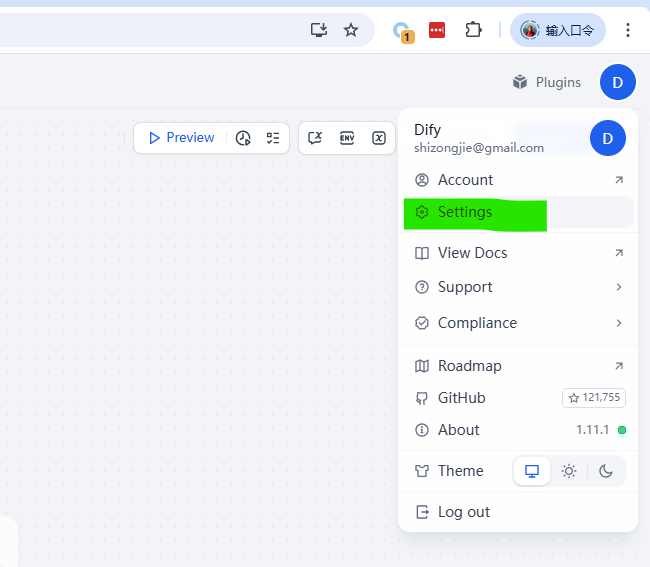Open the GitHub menu entry

518,398
